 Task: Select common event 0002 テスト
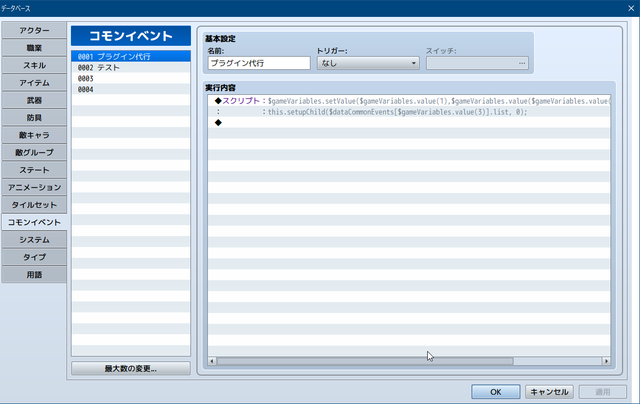[131, 67]
